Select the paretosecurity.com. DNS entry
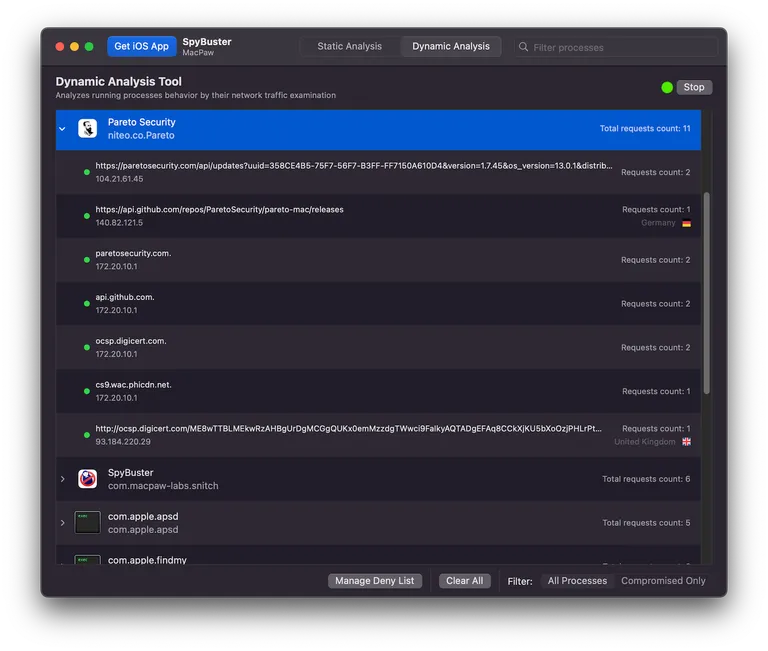Screen dimensions: 768x651 pos(378,260)
